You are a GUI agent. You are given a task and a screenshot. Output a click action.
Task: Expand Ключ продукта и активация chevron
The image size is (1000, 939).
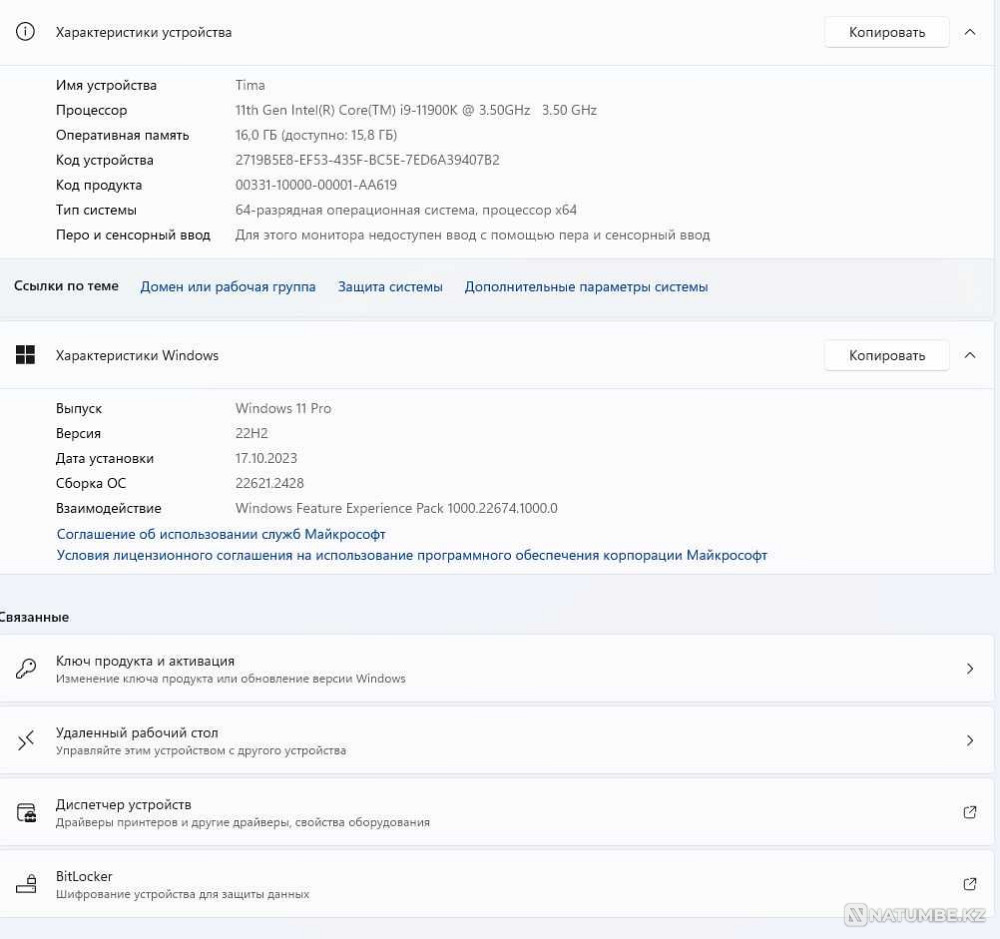click(x=969, y=669)
